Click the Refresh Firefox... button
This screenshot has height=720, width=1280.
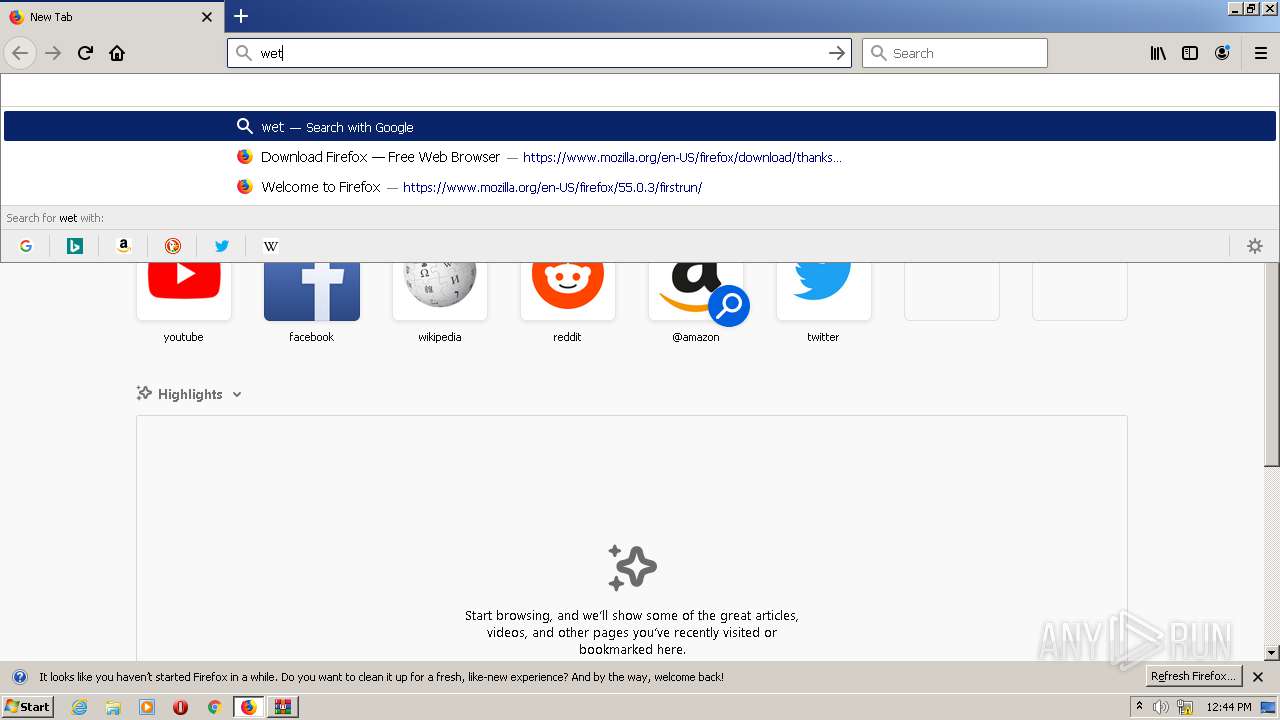pos(1194,676)
